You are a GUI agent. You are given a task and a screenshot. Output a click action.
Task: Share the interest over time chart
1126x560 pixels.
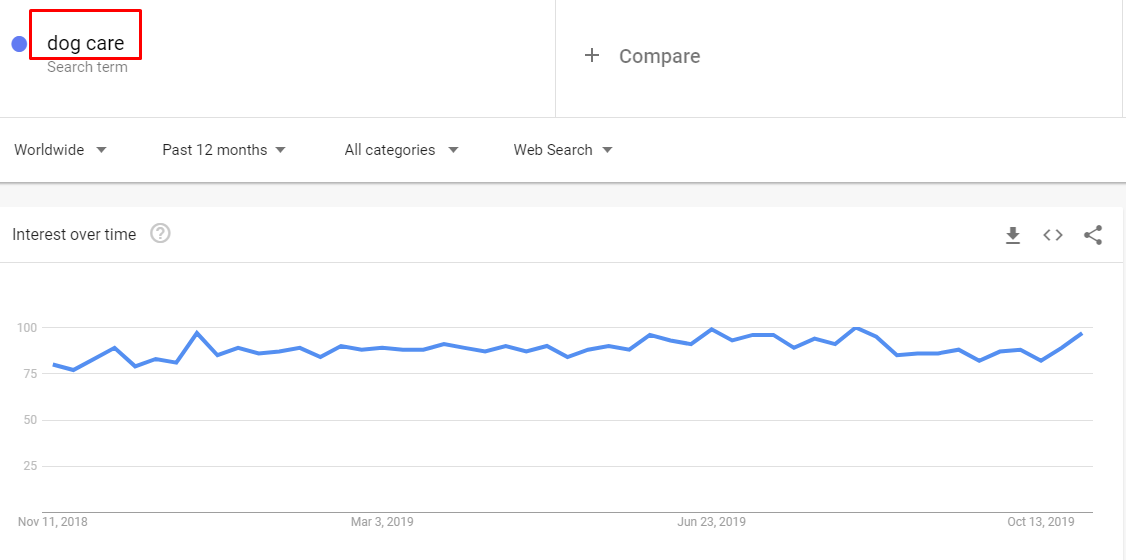point(1093,235)
